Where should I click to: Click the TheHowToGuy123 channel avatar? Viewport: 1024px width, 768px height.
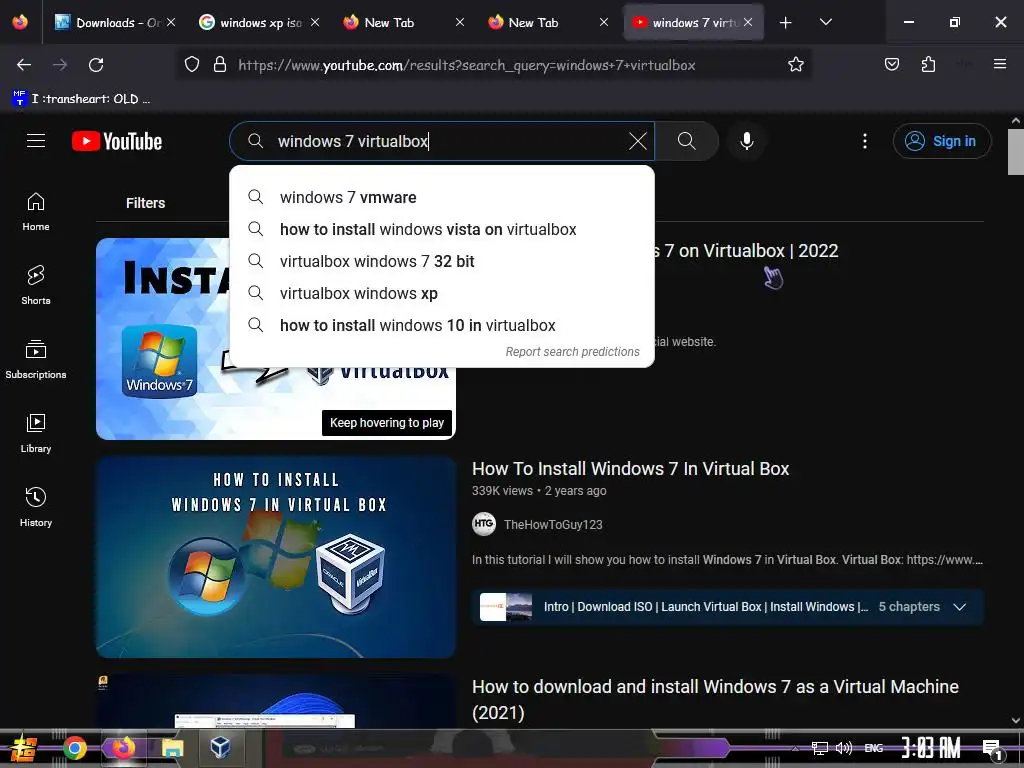[484, 524]
